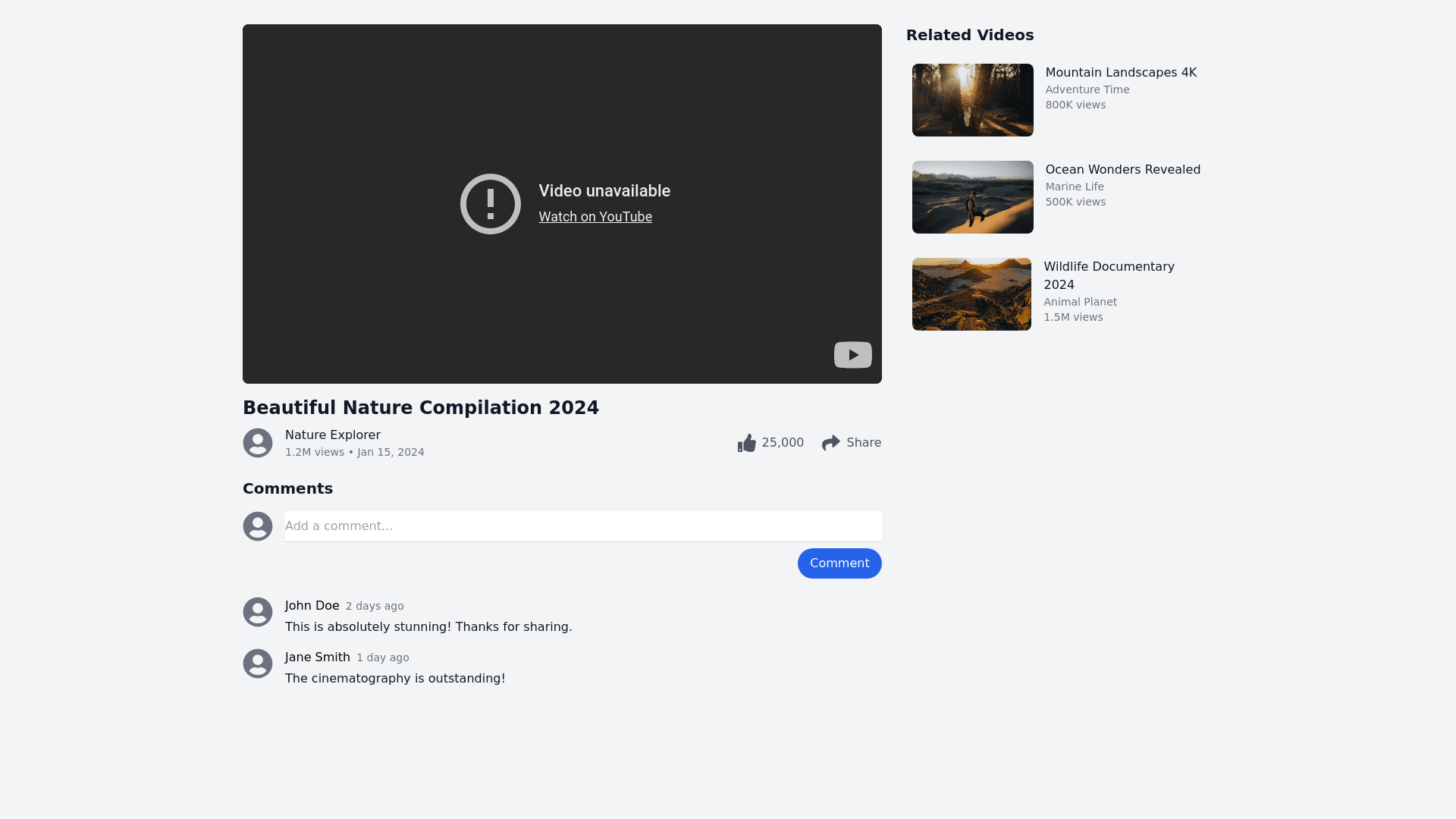
Task: Open the Watch on YouTube link
Action: point(595,217)
